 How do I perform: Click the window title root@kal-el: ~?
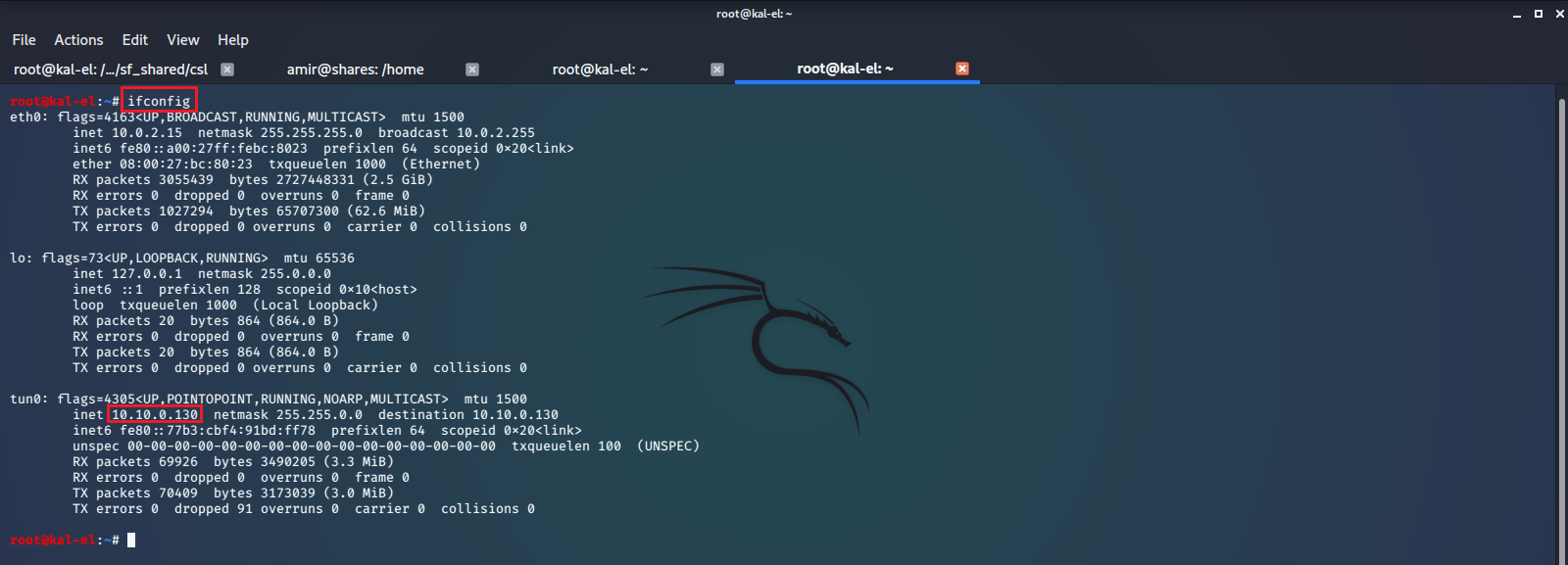754,14
